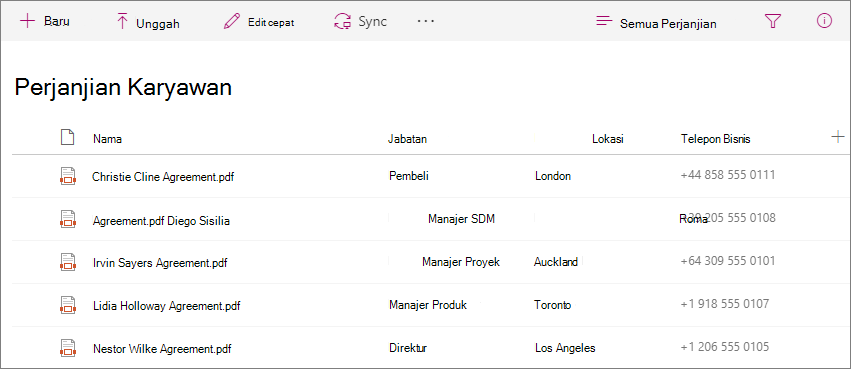Click PDF icon for Lidia Holloway Agreement
The image size is (851, 369).
pyautogui.click(x=67, y=305)
